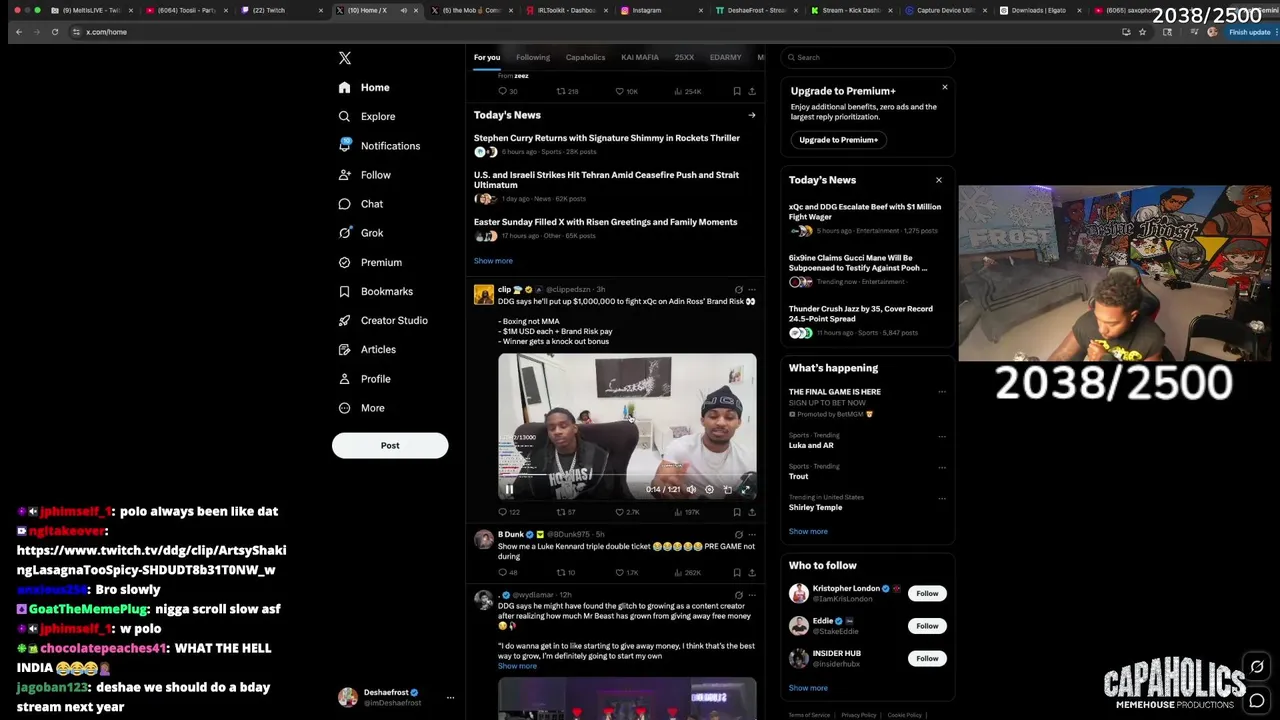
Task: Open options for the Trout trend
Action: [x=941, y=467]
